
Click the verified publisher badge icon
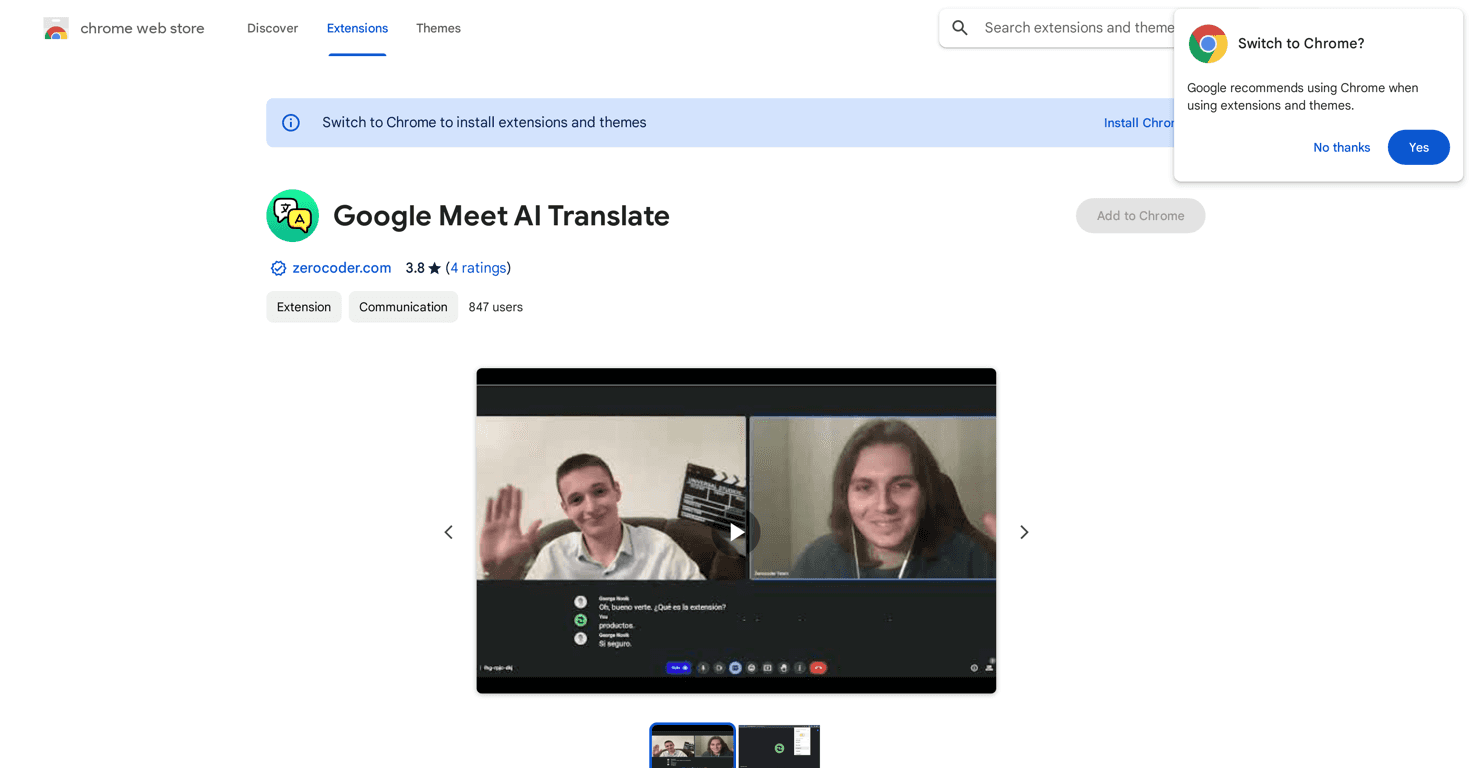pyautogui.click(x=277, y=268)
